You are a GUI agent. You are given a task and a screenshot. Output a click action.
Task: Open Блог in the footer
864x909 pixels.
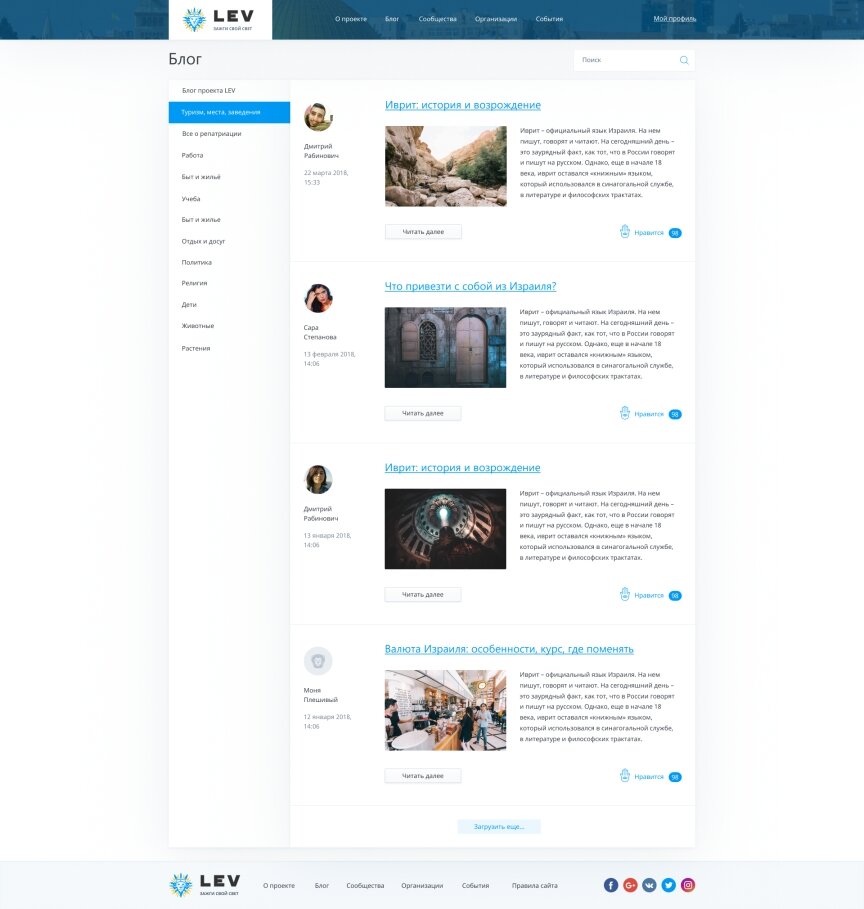point(322,886)
